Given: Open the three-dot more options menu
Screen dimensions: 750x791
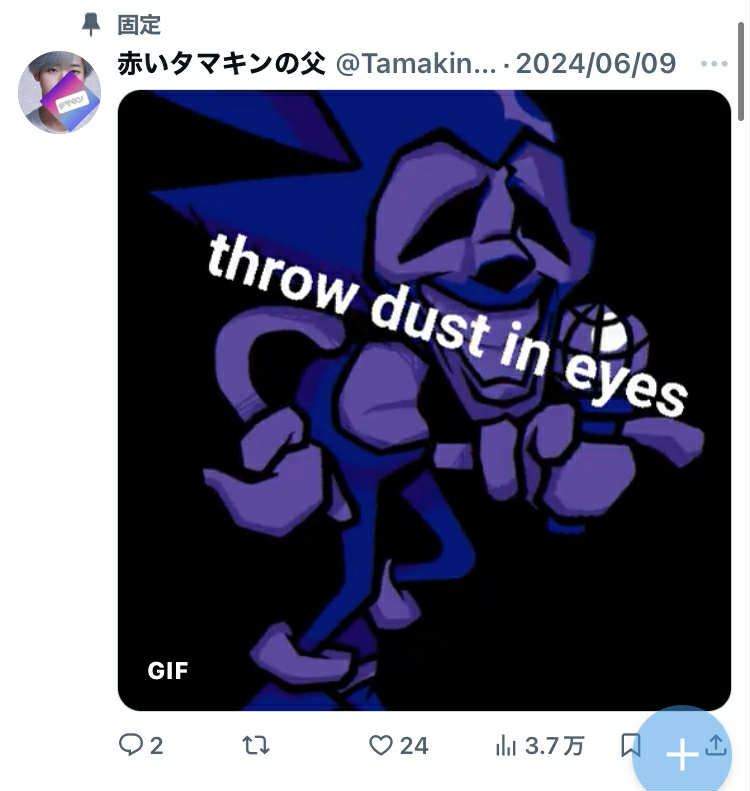Looking at the screenshot, I should click(714, 64).
